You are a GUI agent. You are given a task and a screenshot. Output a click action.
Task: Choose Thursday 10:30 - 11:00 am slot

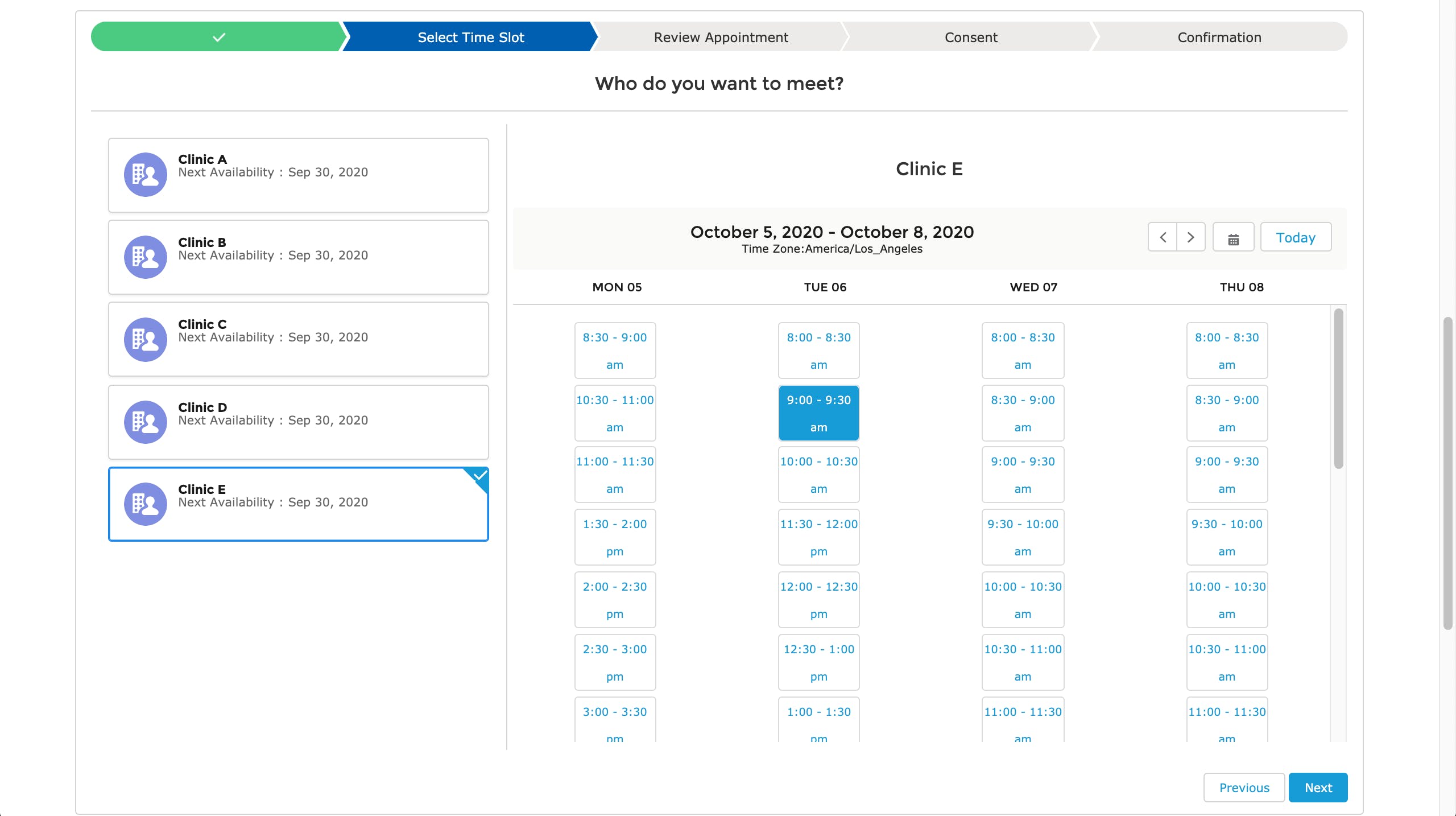point(1227,662)
